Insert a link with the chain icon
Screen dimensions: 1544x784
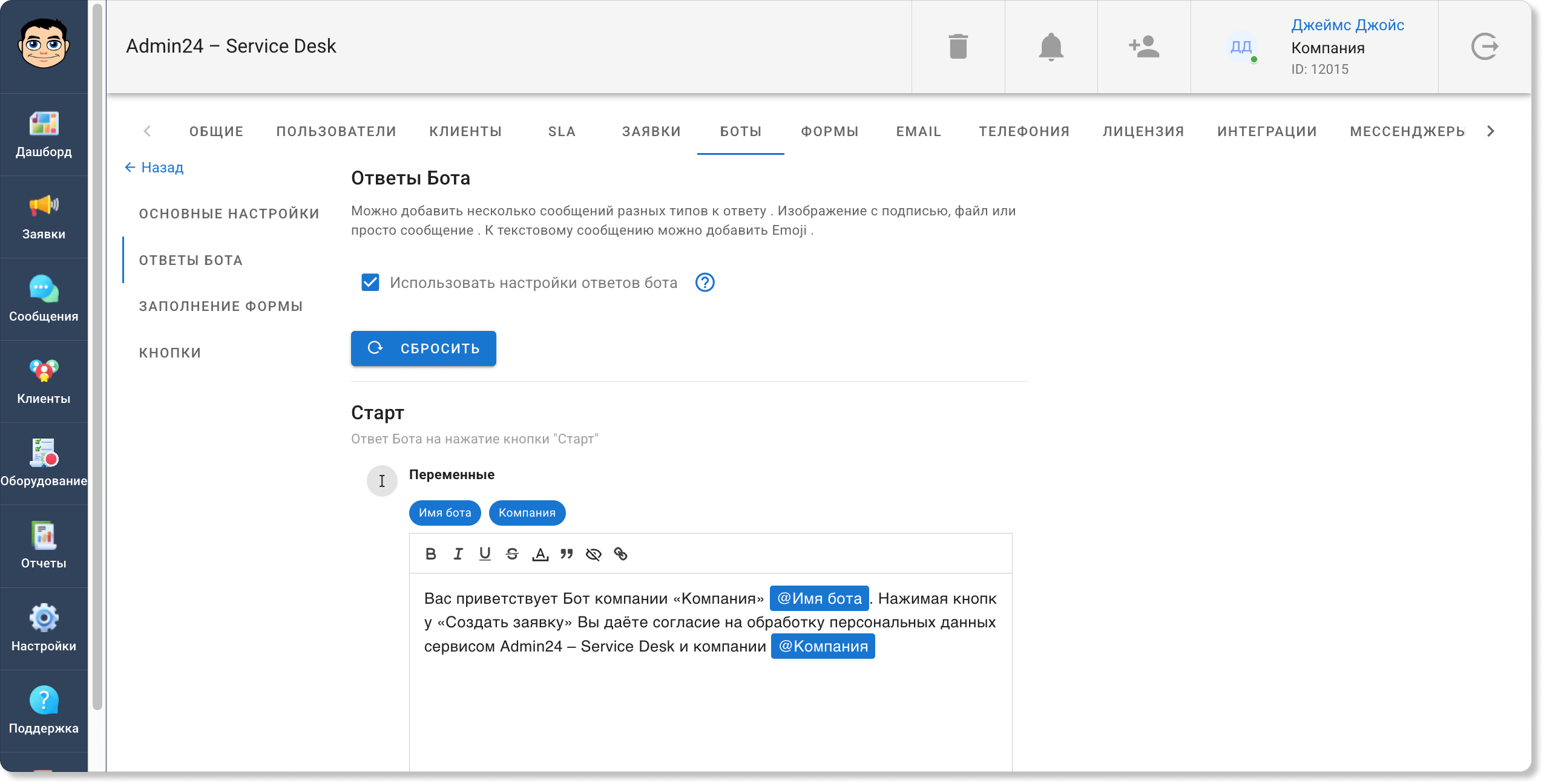620,554
